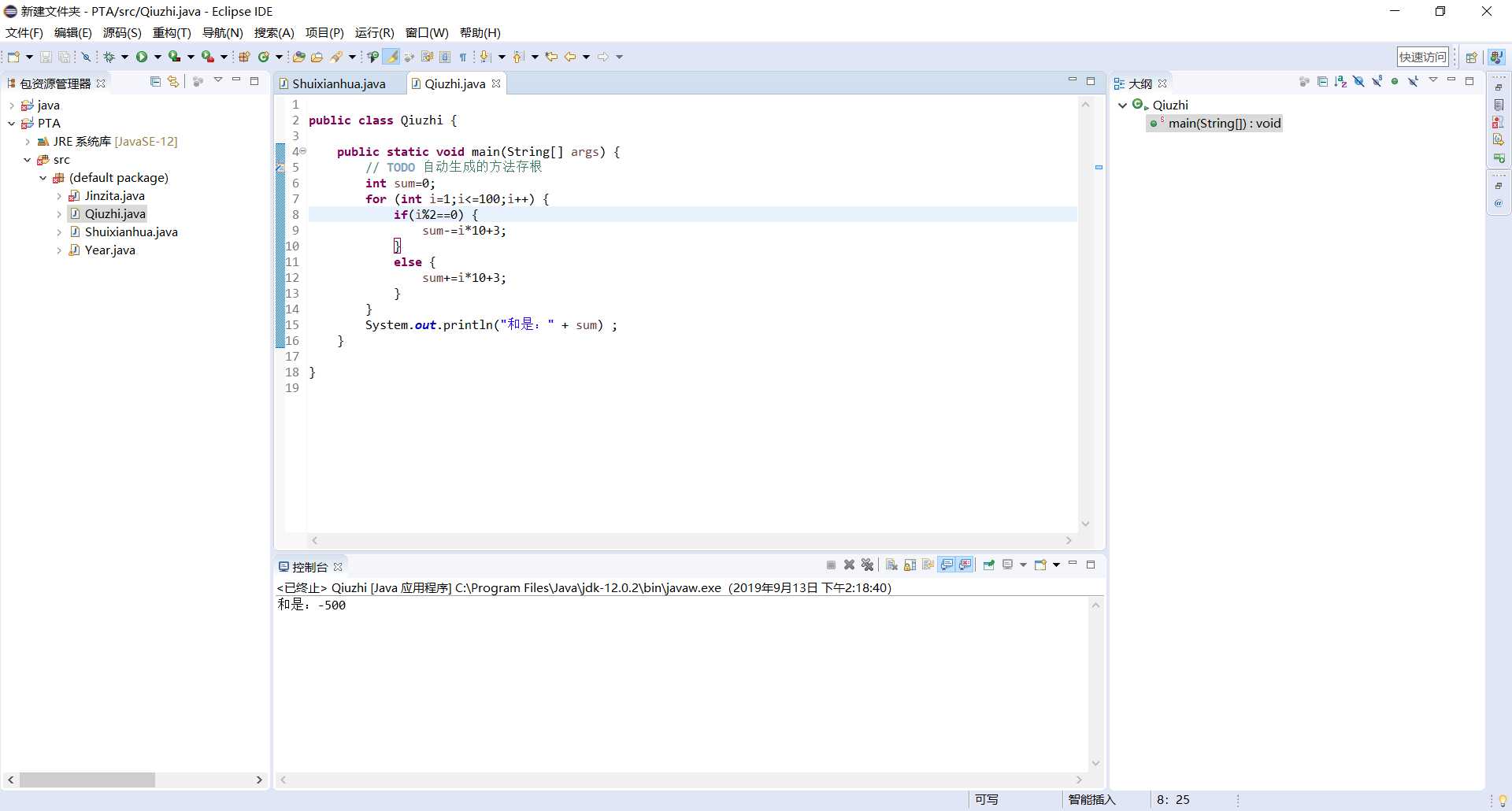
Task: Select the Java perspective icon
Action: pos(1496,57)
